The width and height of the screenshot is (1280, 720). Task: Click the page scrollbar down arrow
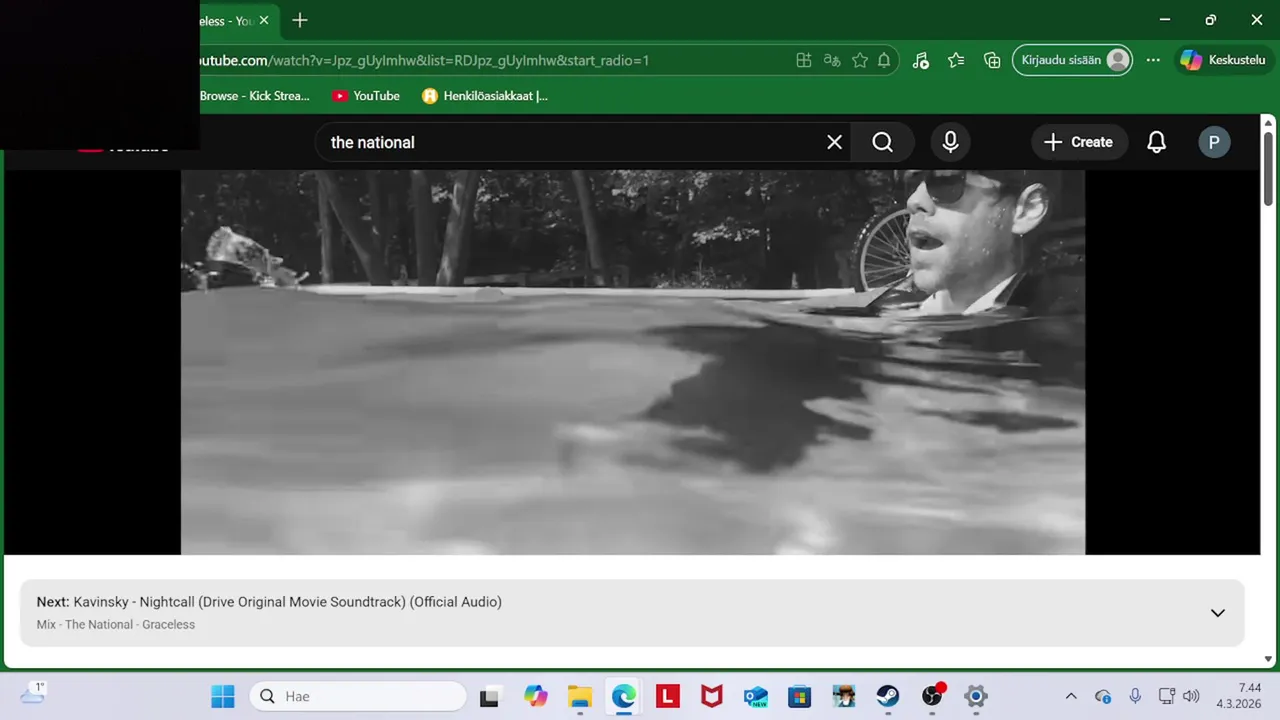(1268, 659)
